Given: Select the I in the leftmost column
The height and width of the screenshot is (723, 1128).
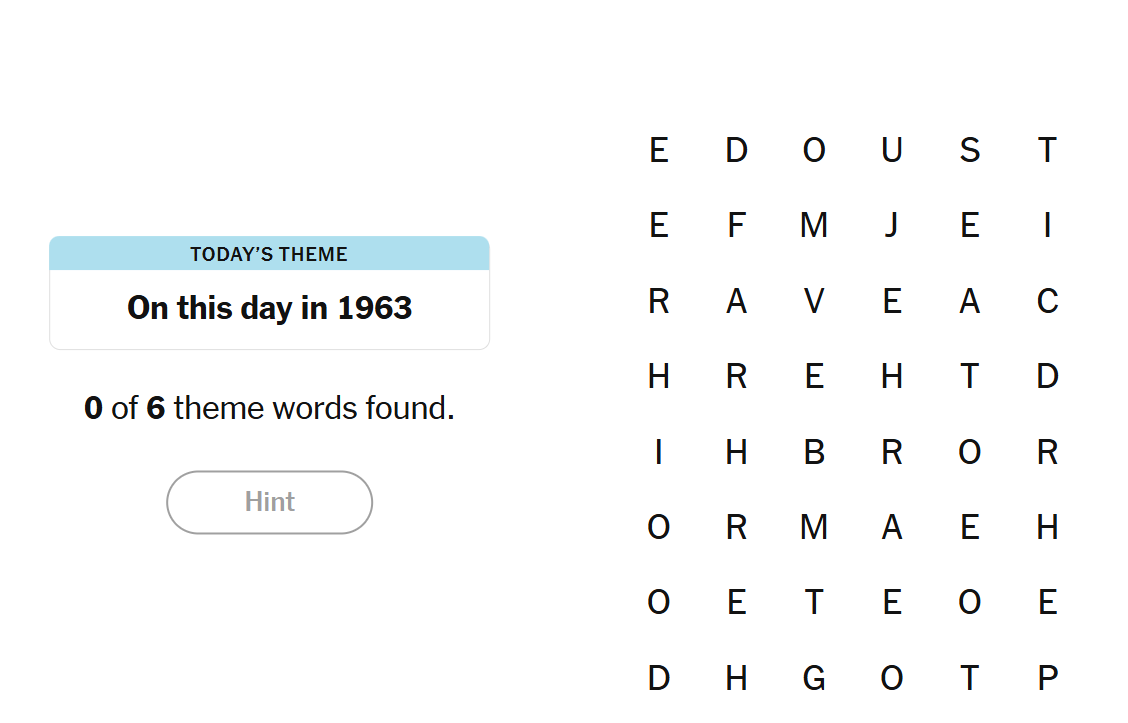Looking at the screenshot, I should point(658,452).
